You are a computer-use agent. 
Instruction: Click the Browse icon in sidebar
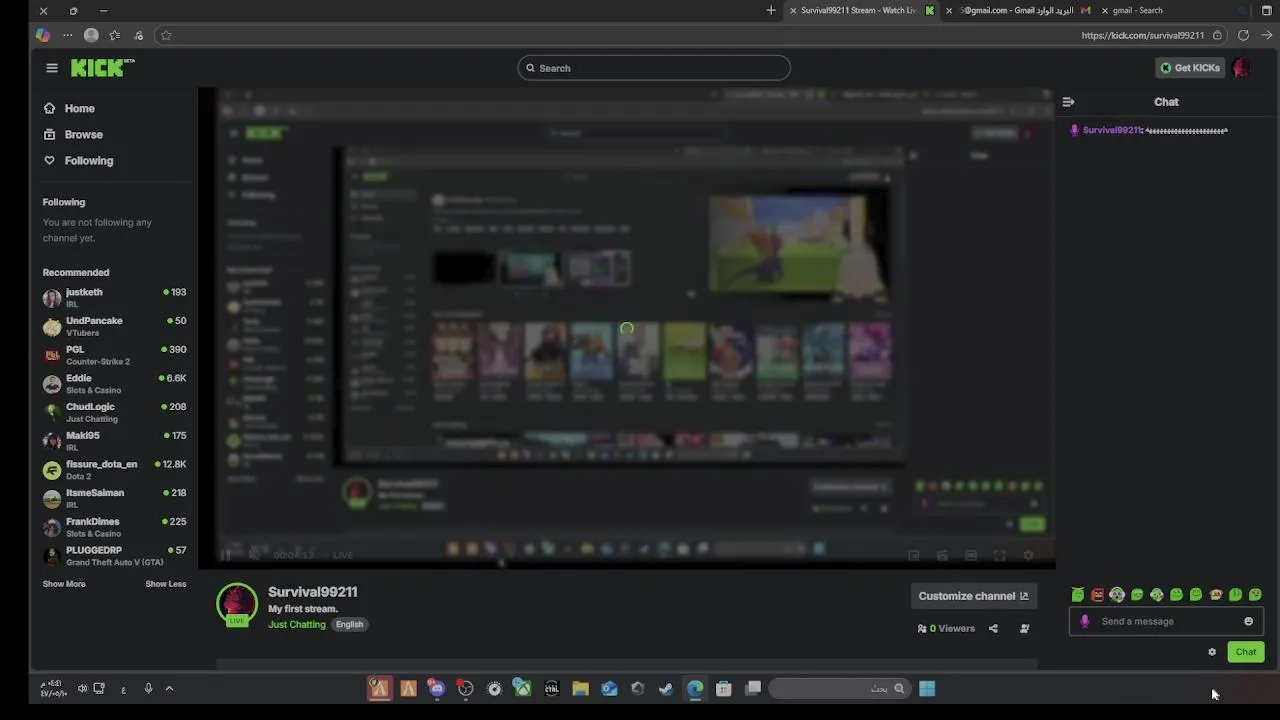[x=49, y=134]
